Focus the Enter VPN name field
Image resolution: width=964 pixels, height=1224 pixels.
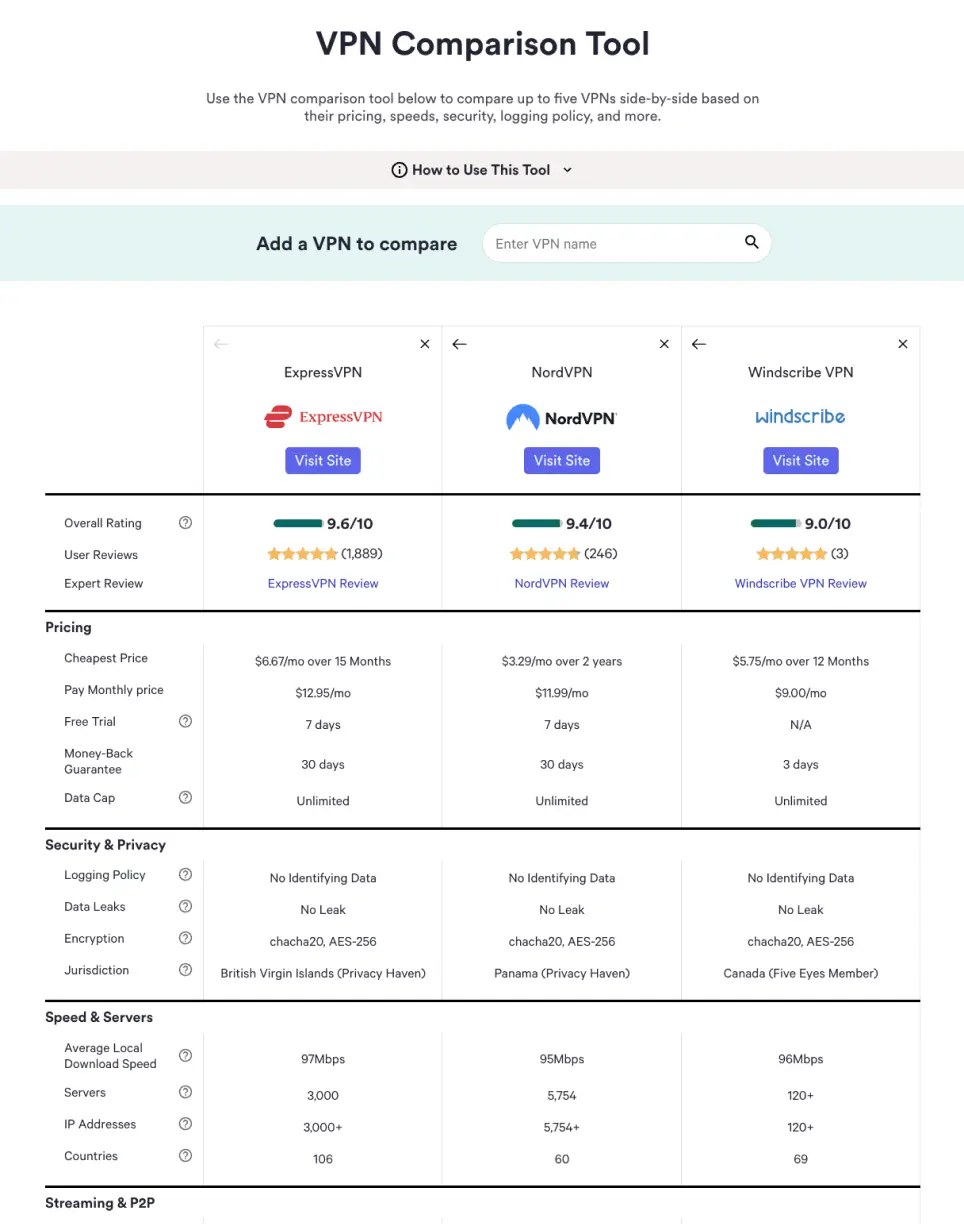(610, 243)
